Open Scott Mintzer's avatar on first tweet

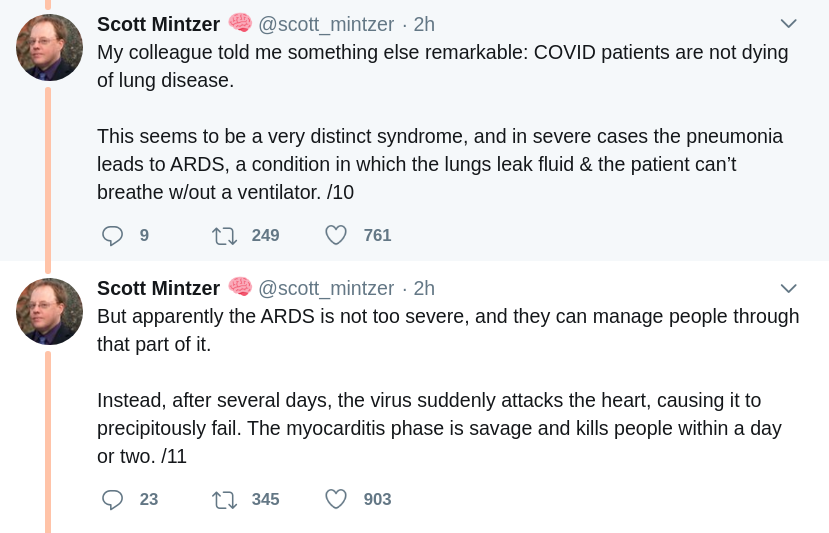click(49, 48)
